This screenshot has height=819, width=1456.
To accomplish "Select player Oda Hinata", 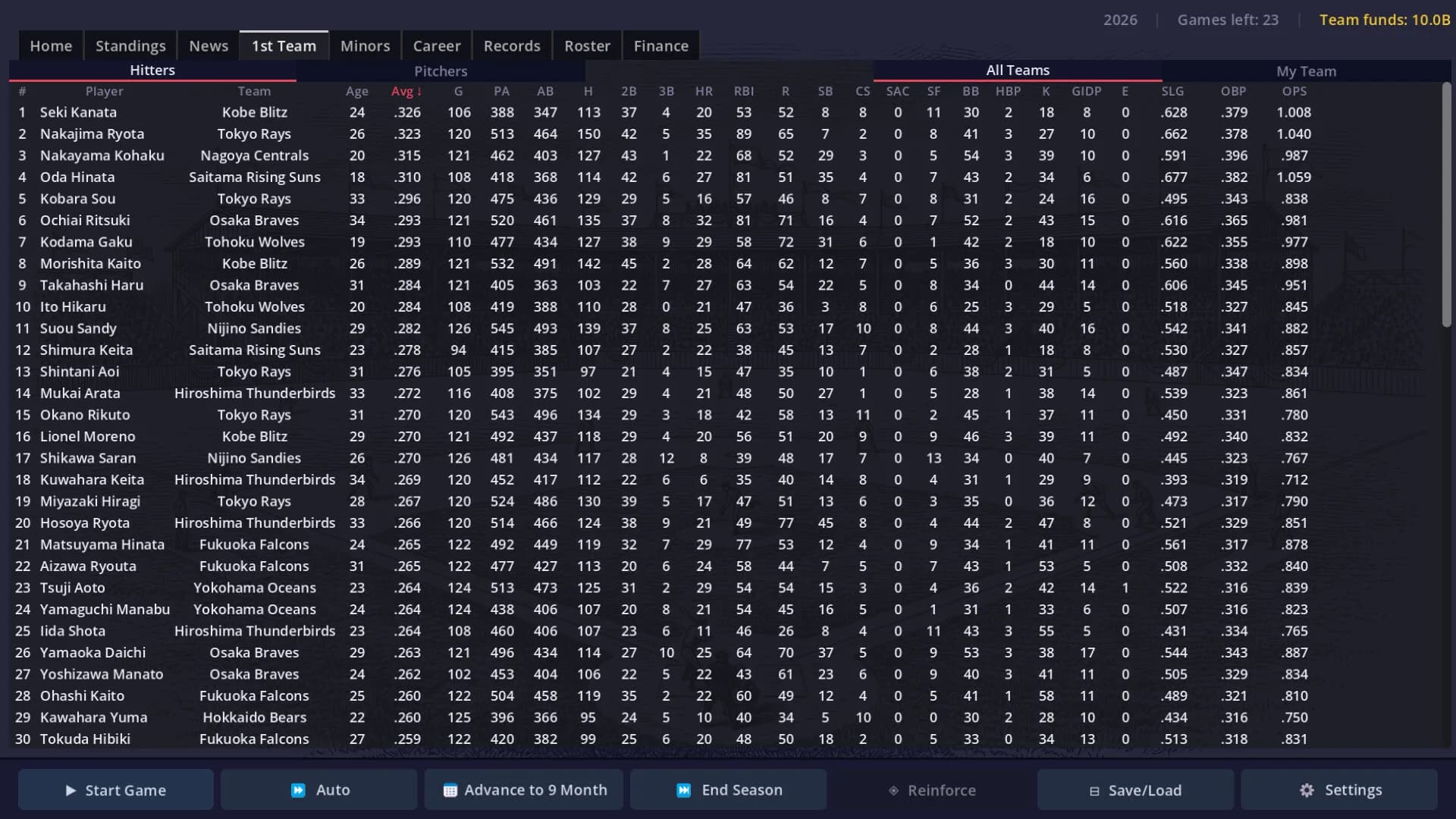I will coord(77,177).
